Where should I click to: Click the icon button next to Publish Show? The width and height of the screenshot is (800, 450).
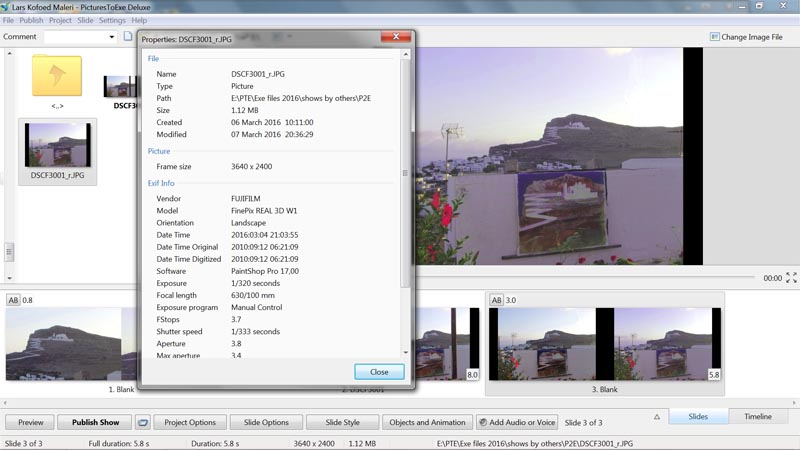(143, 422)
